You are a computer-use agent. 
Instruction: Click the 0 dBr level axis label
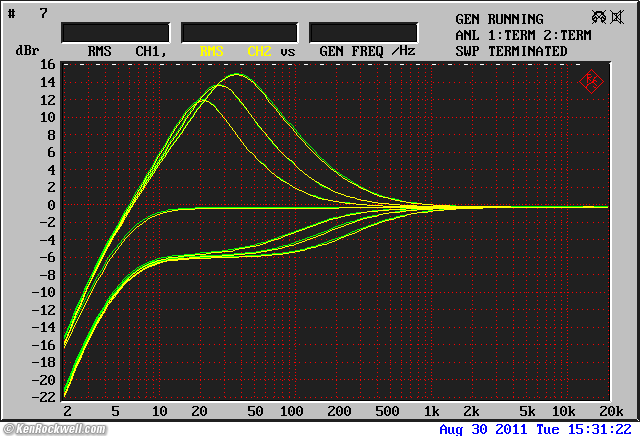tap(47, 206)
